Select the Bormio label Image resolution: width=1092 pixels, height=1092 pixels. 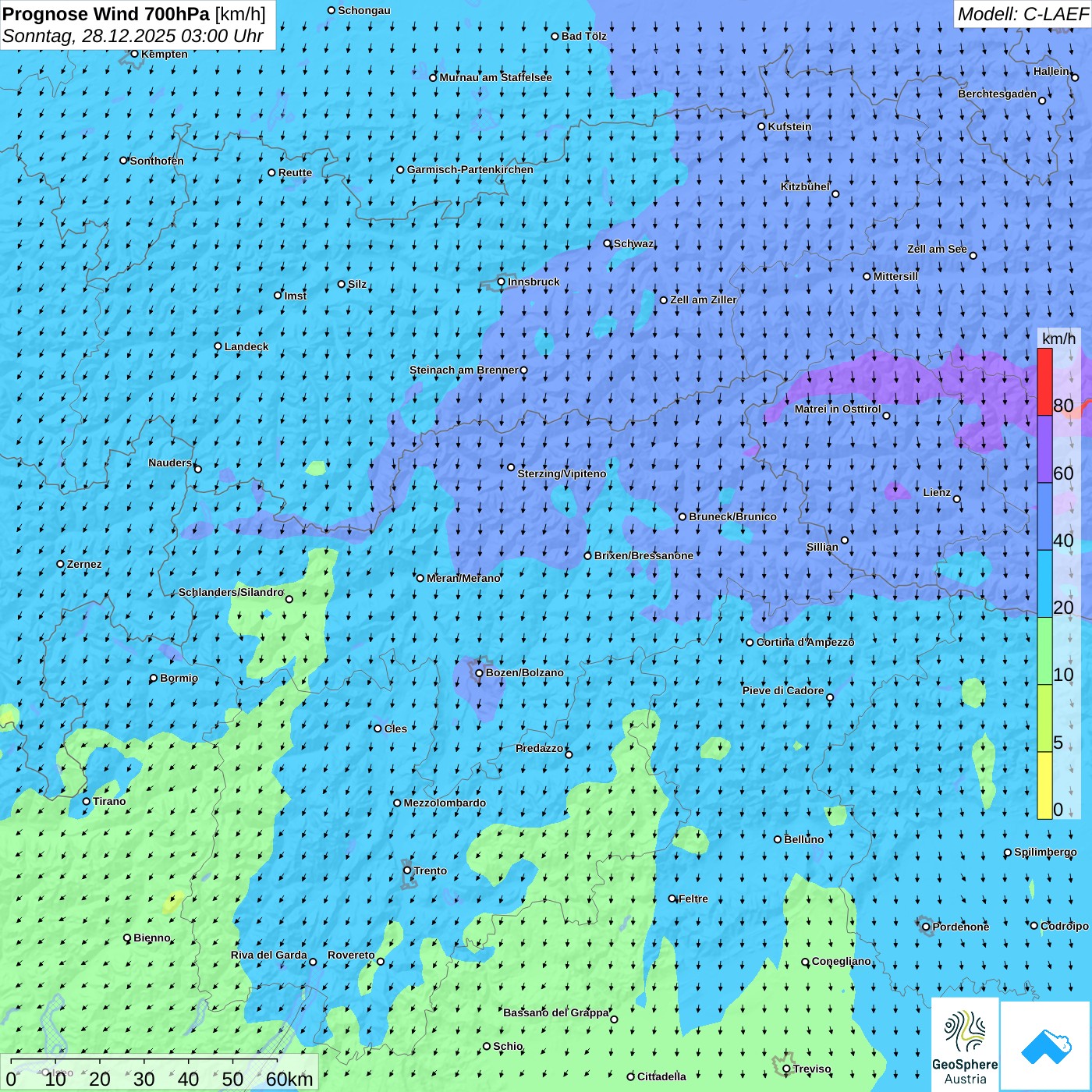coord(179,678)
